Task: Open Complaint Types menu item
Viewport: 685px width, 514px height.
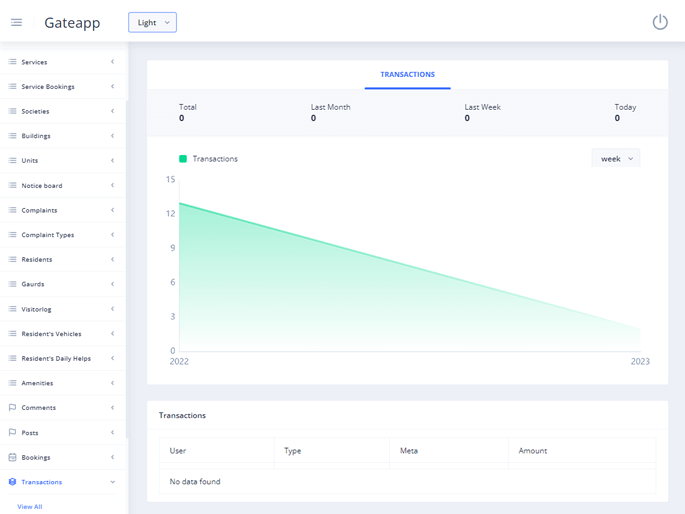Action: (63, 235)
